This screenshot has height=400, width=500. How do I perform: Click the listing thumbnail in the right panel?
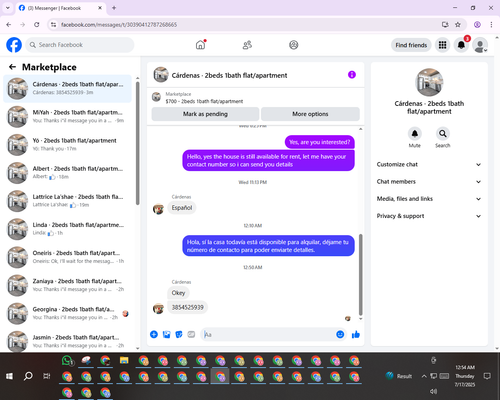(x=429, y=82)
